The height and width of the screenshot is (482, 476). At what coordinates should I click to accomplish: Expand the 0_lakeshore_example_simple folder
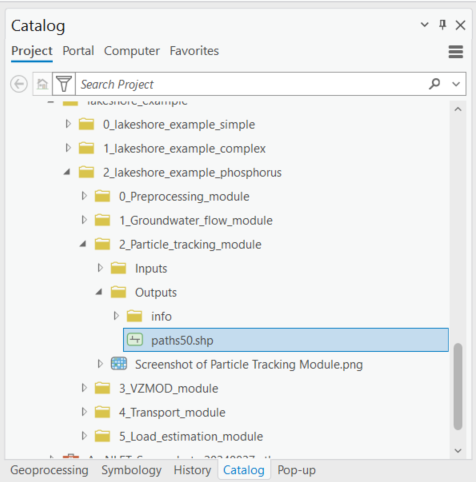[68, 124]
